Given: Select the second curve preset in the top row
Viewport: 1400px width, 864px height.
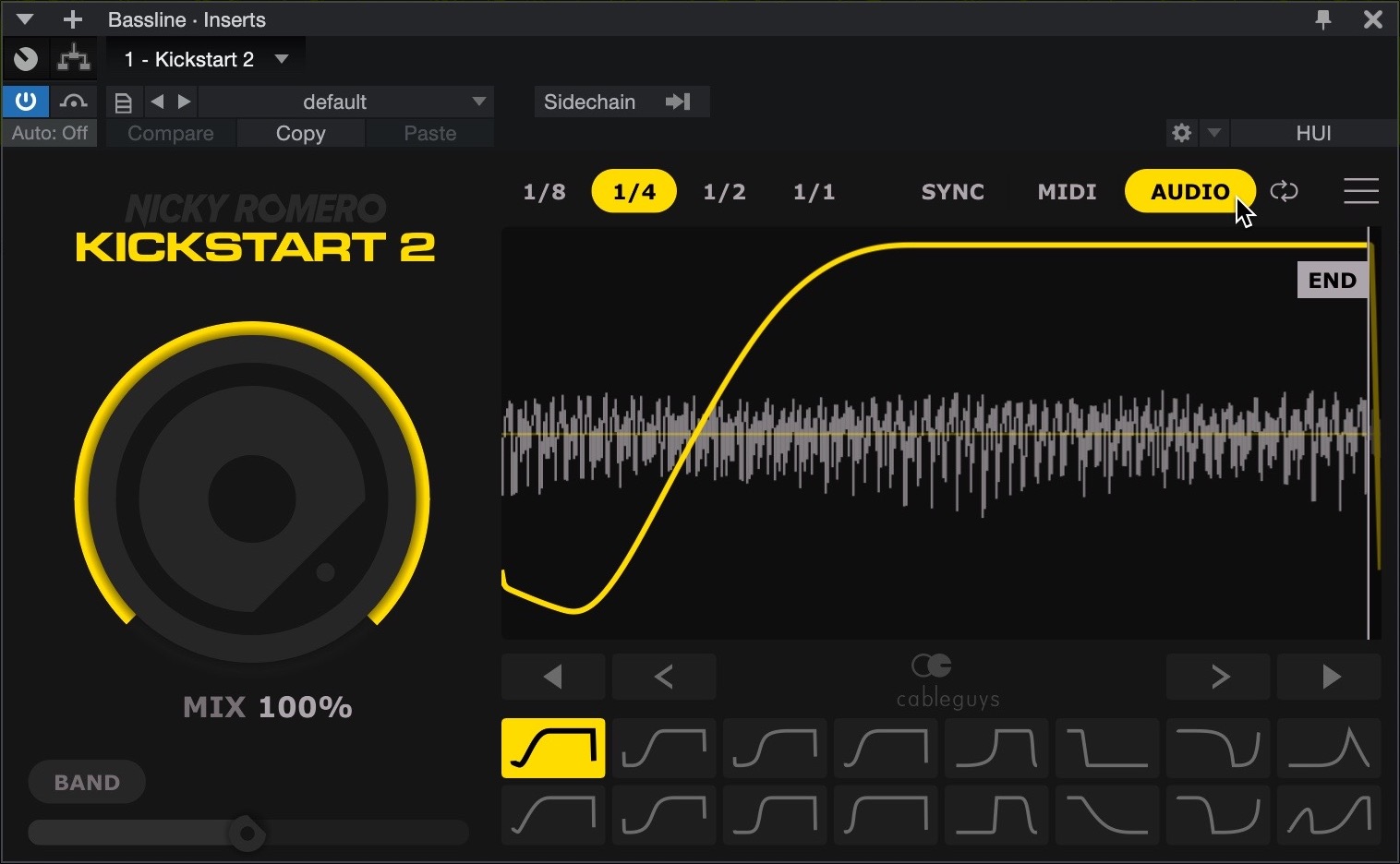Looking at the screenshot, I should coord(664,748).
